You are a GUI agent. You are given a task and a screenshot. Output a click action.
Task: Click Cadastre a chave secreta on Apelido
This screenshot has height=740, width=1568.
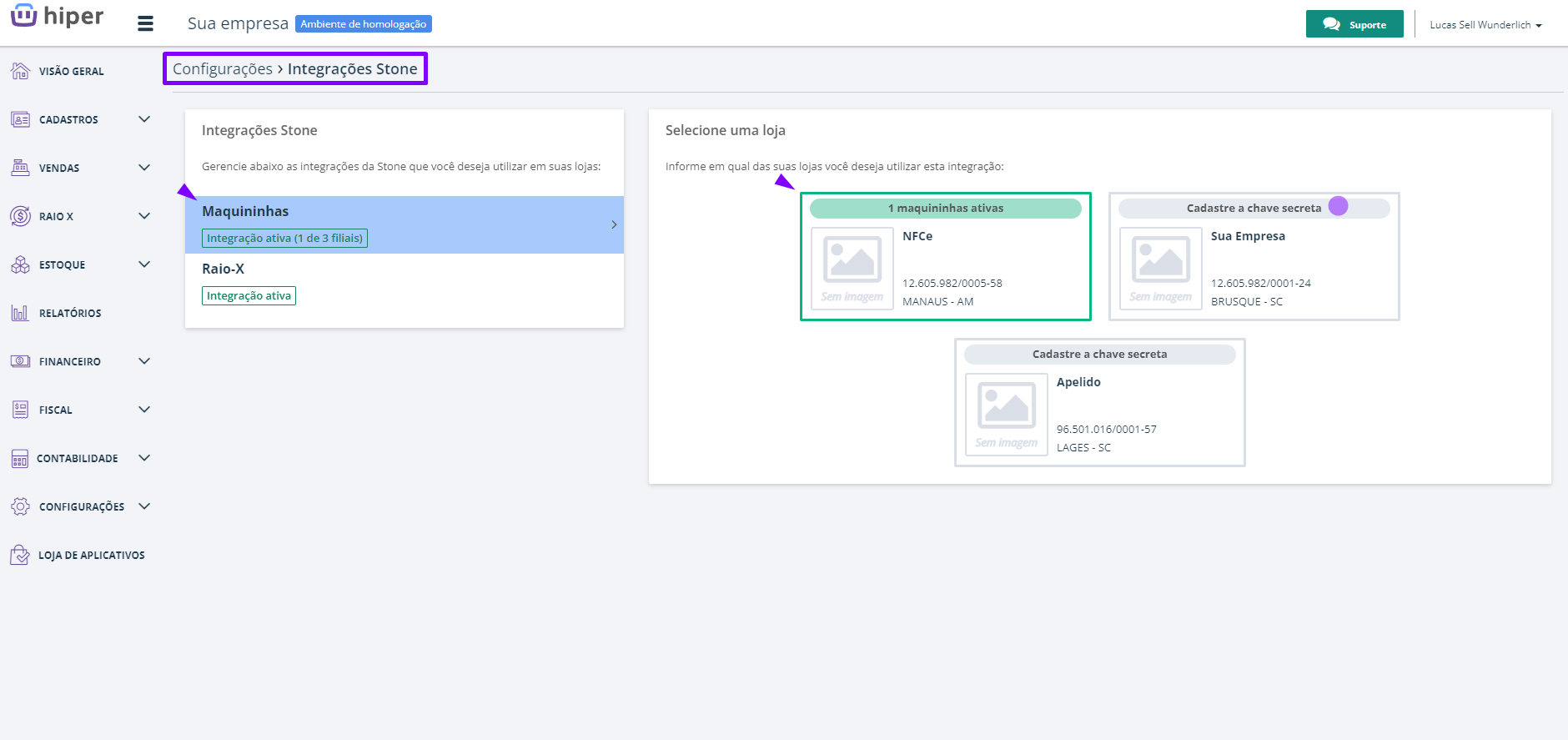[x=1100, y=354]
